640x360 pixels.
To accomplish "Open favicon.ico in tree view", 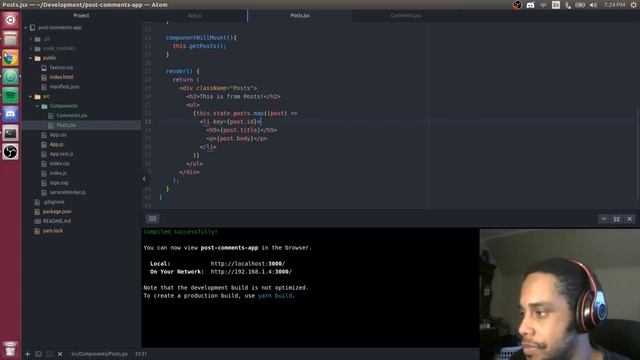I will pos(61,67).
